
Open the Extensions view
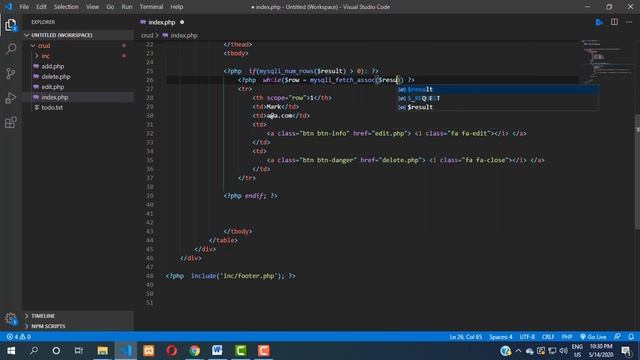tap(11, 122)
